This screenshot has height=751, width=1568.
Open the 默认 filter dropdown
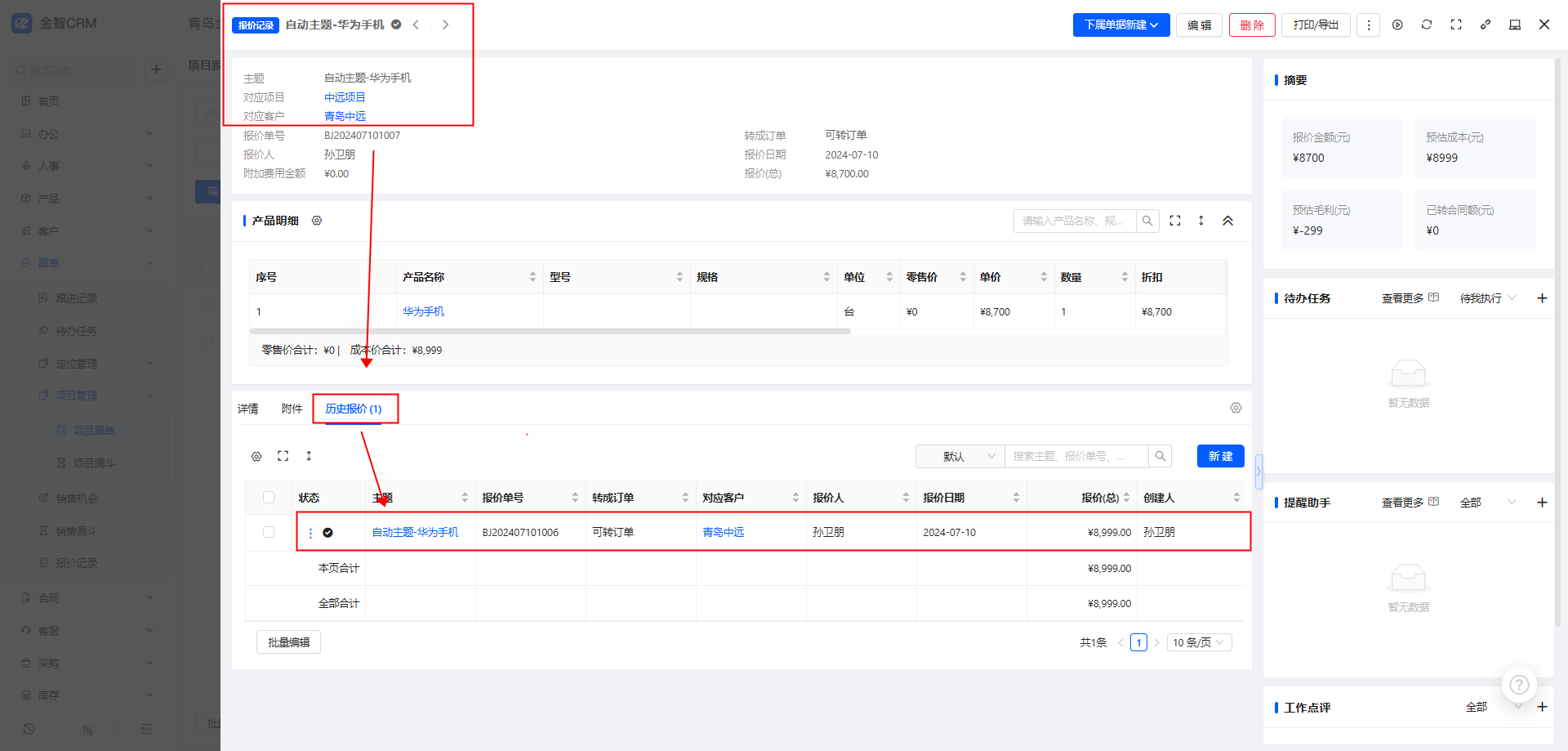pyautogui.click(x=960, y=456)
